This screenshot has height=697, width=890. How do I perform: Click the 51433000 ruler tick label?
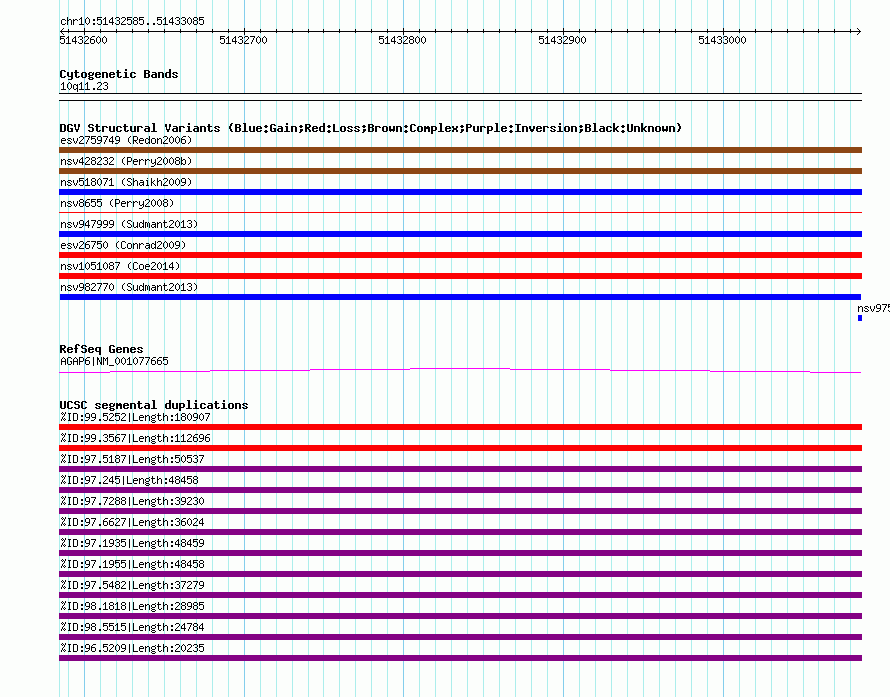[x=722, y=40]
